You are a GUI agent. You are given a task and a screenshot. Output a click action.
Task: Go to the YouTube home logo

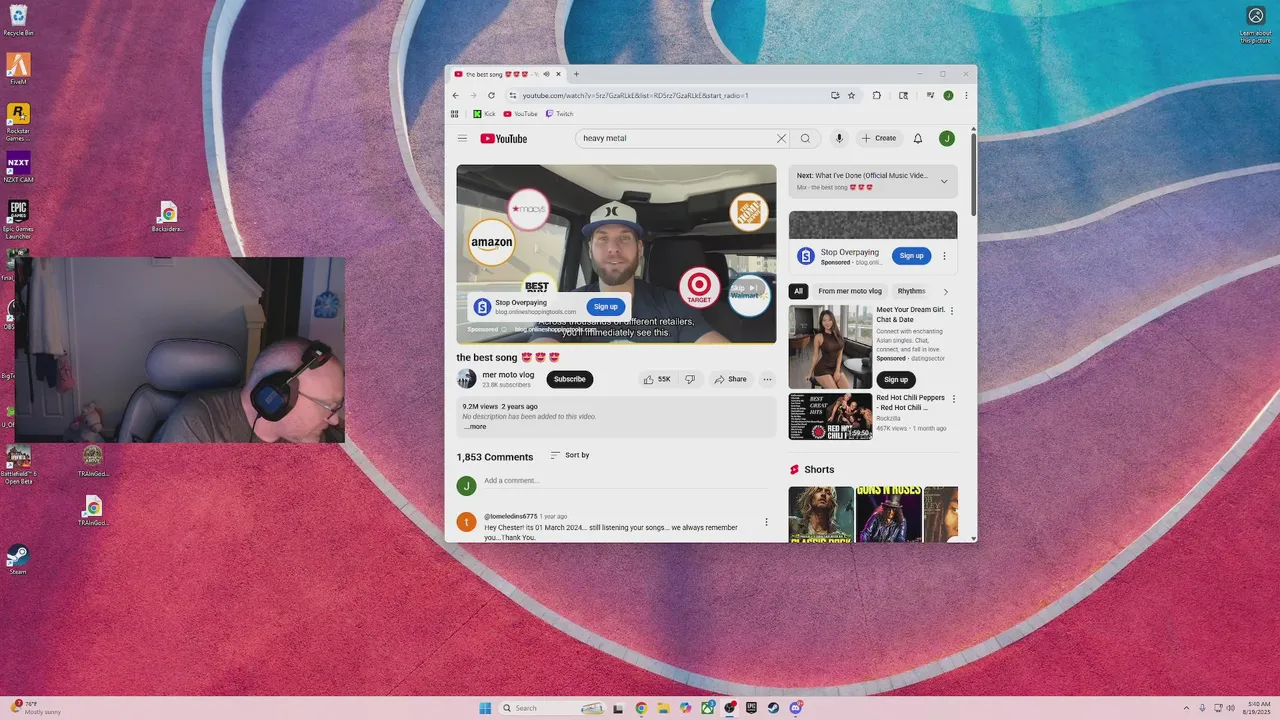(504, 139)
